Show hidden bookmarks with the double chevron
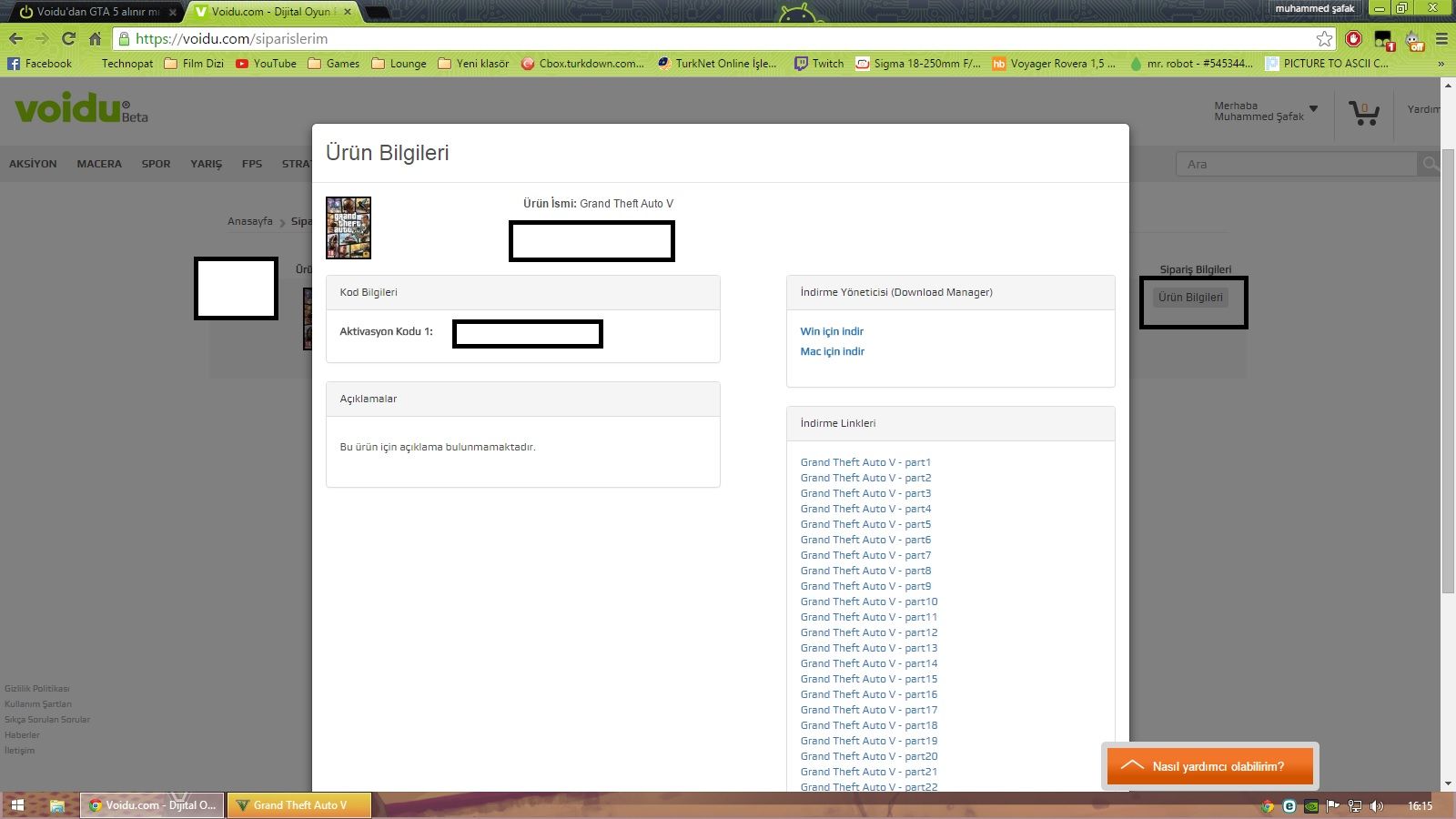The height and width of the screenshot is (819, 1456). click(x=1441, y=64)
